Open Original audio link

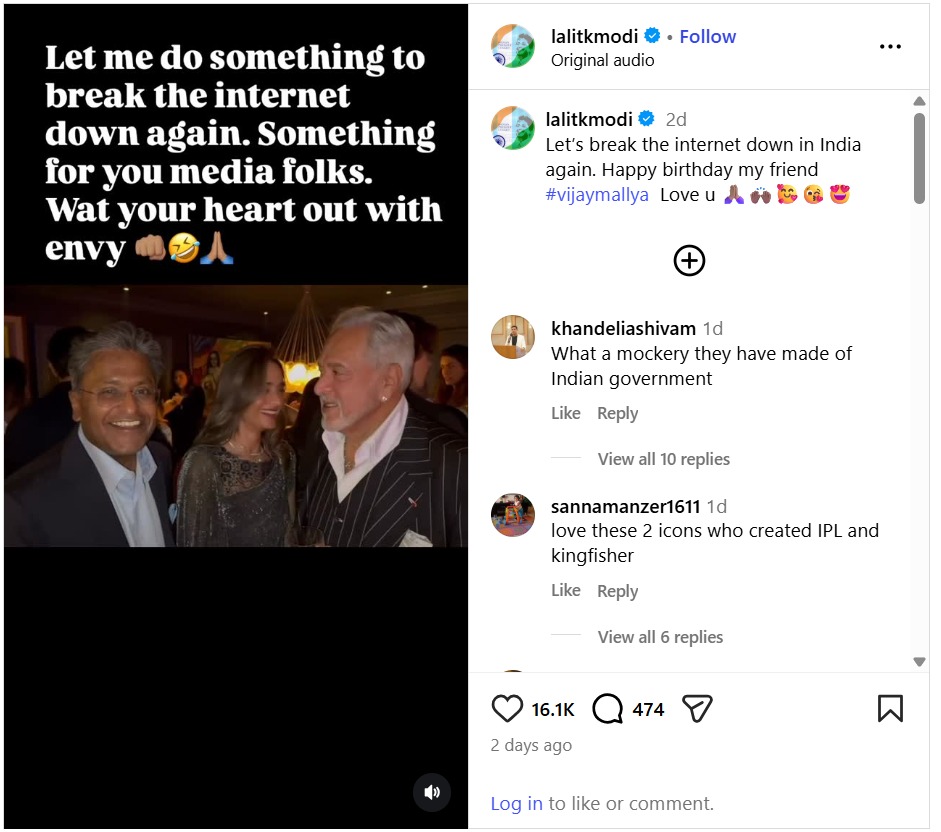point(602,60)
